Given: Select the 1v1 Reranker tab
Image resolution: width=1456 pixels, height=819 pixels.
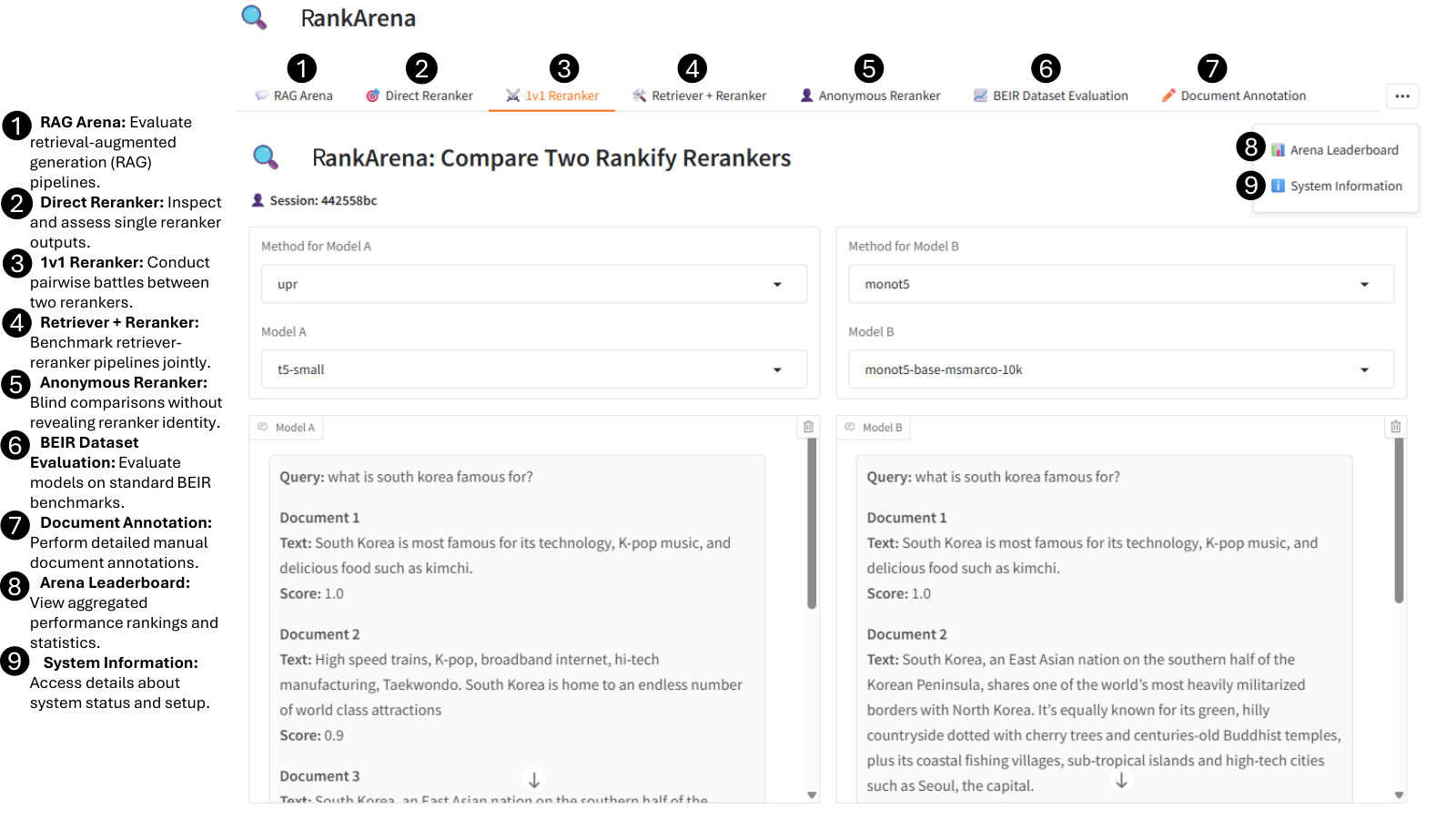Looking at the screenshot, I should click(552, 96).
